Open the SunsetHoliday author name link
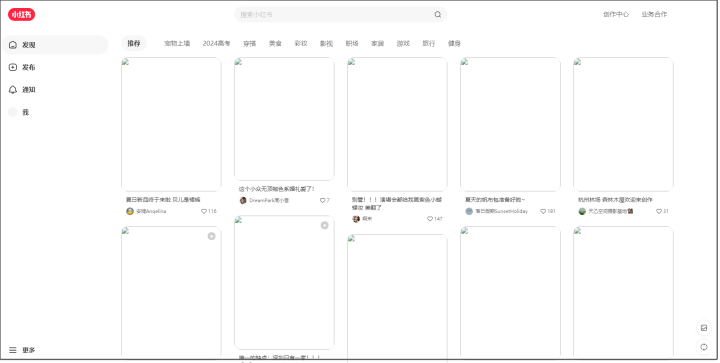The image size is (720, 363). [501, 212]
